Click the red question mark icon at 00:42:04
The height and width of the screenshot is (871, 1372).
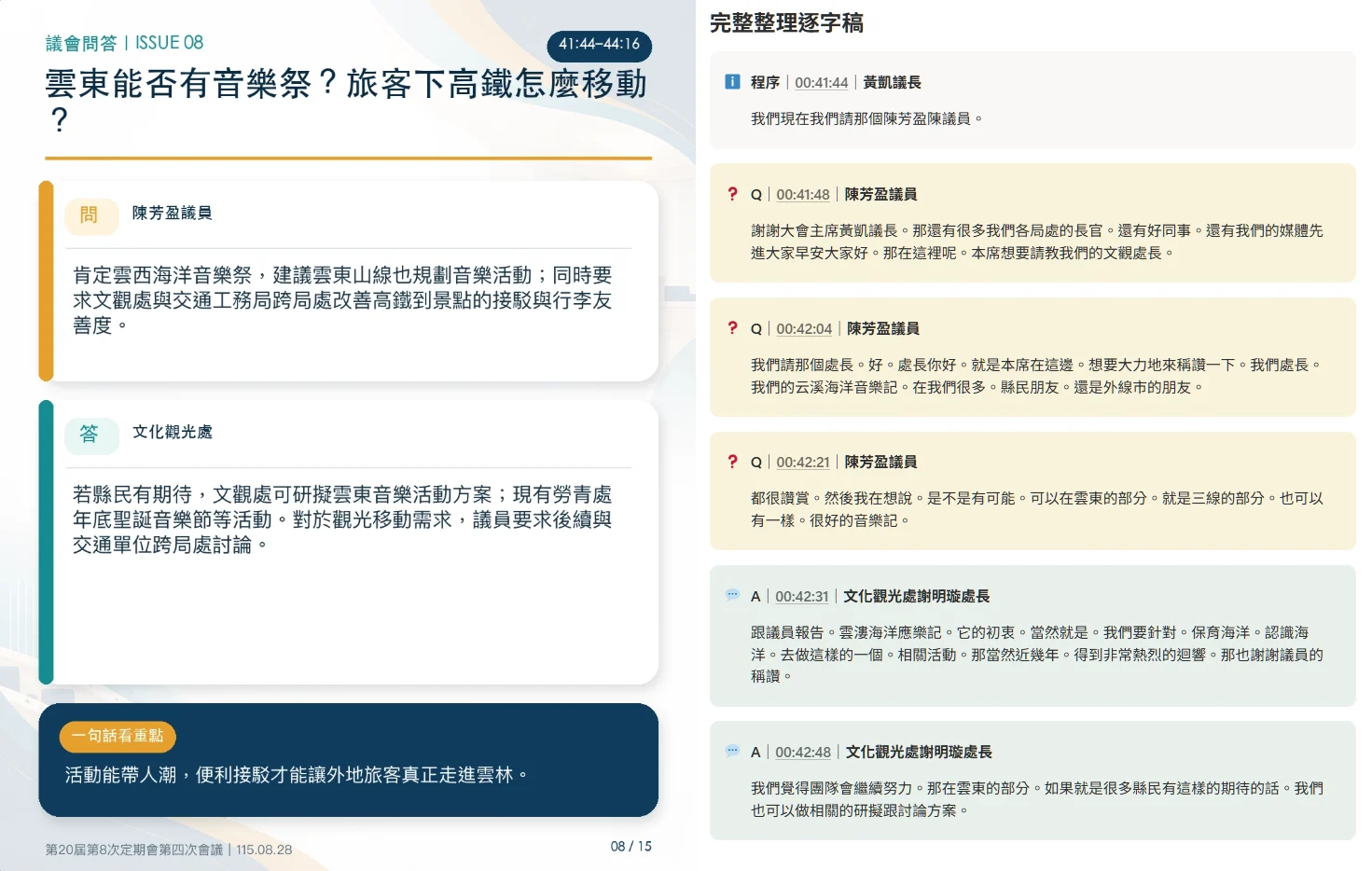click(x=732, y=328)
